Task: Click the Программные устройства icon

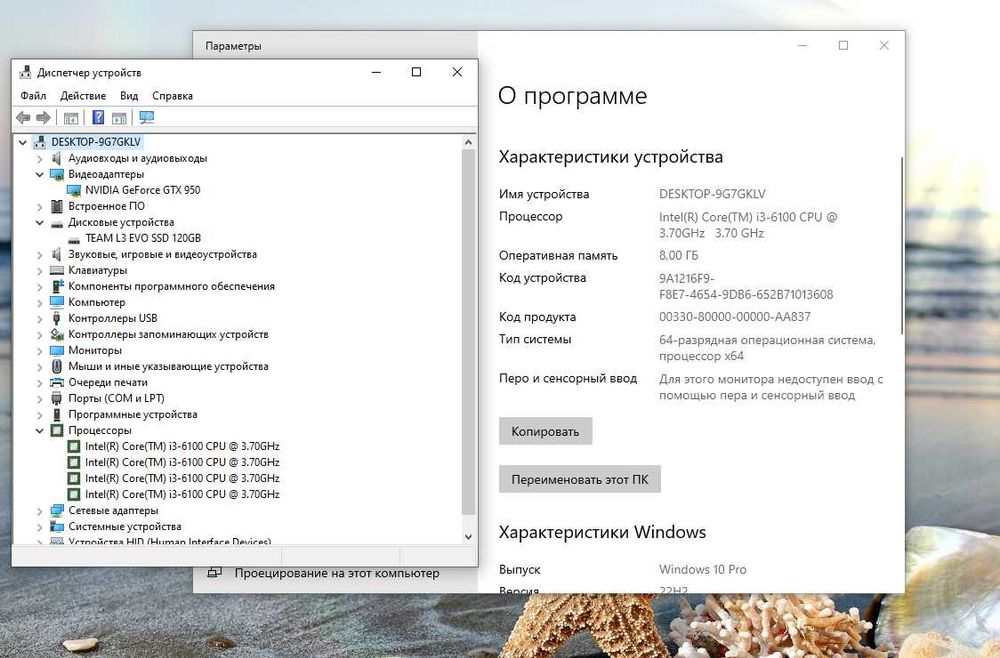Action: (x=57, y=414)
